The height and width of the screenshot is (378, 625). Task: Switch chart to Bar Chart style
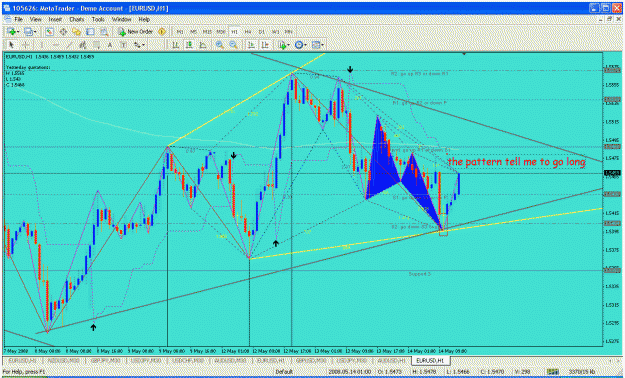(175, 45)
